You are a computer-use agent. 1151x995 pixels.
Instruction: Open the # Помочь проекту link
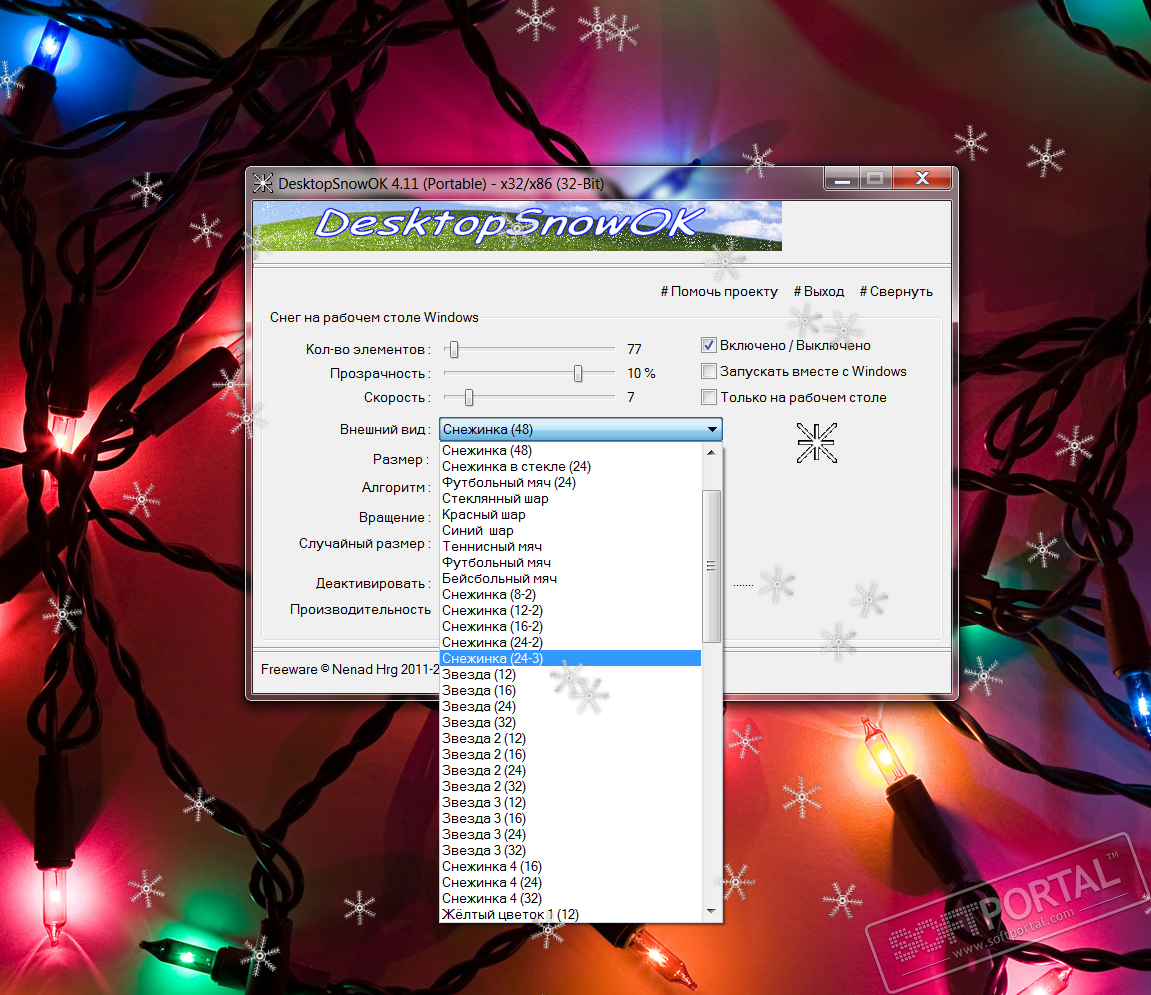pos(719,292)
